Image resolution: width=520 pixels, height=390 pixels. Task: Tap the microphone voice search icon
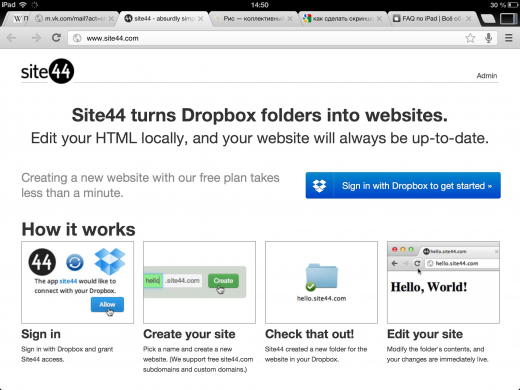[488, 38]
